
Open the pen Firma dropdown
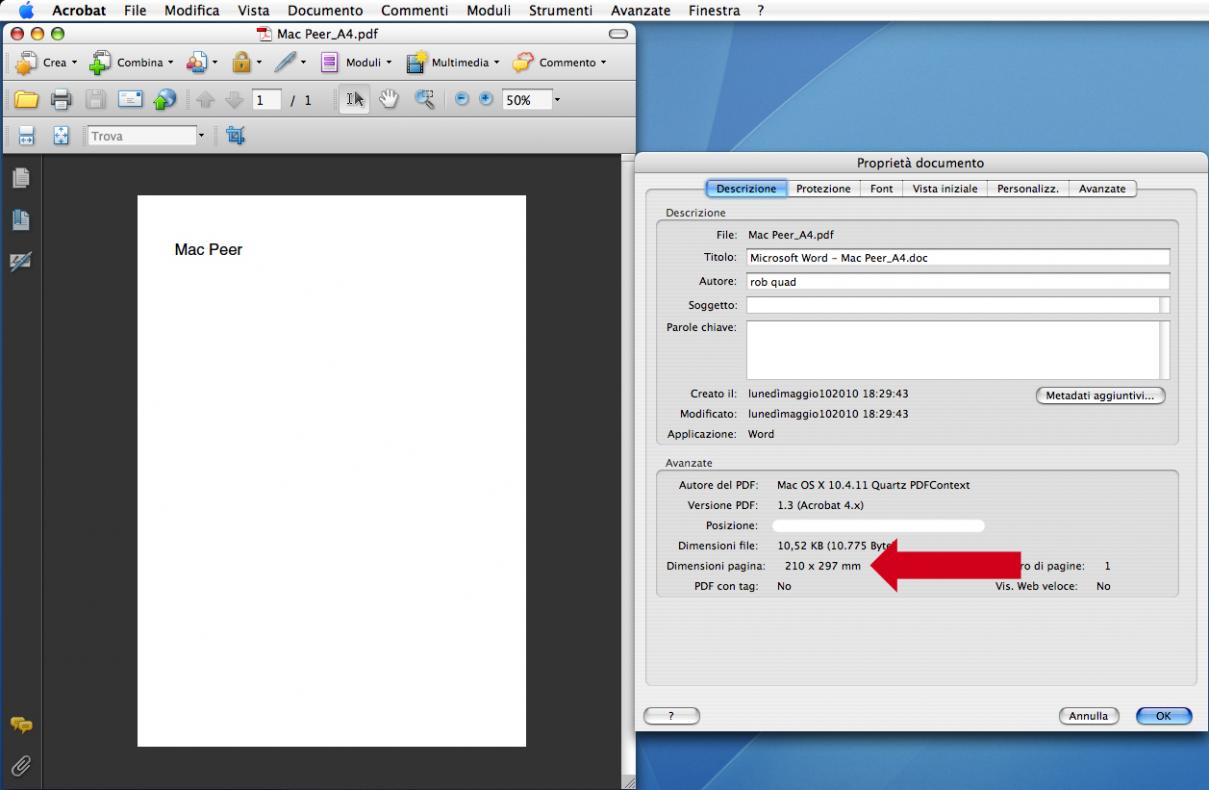(x=291, y=62)
